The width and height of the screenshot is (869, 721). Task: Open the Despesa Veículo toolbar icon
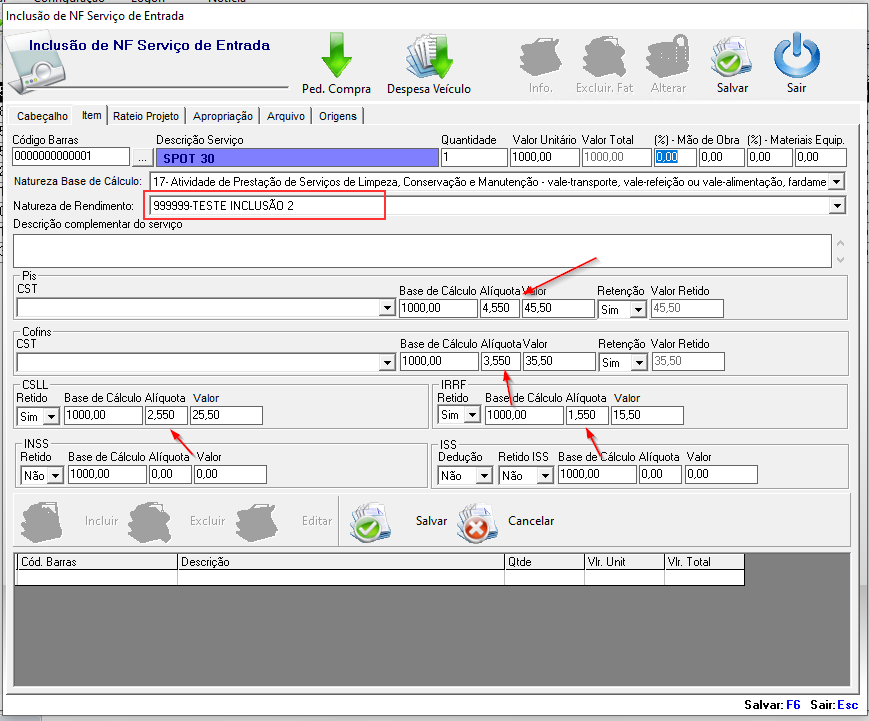tap(429, 56)
